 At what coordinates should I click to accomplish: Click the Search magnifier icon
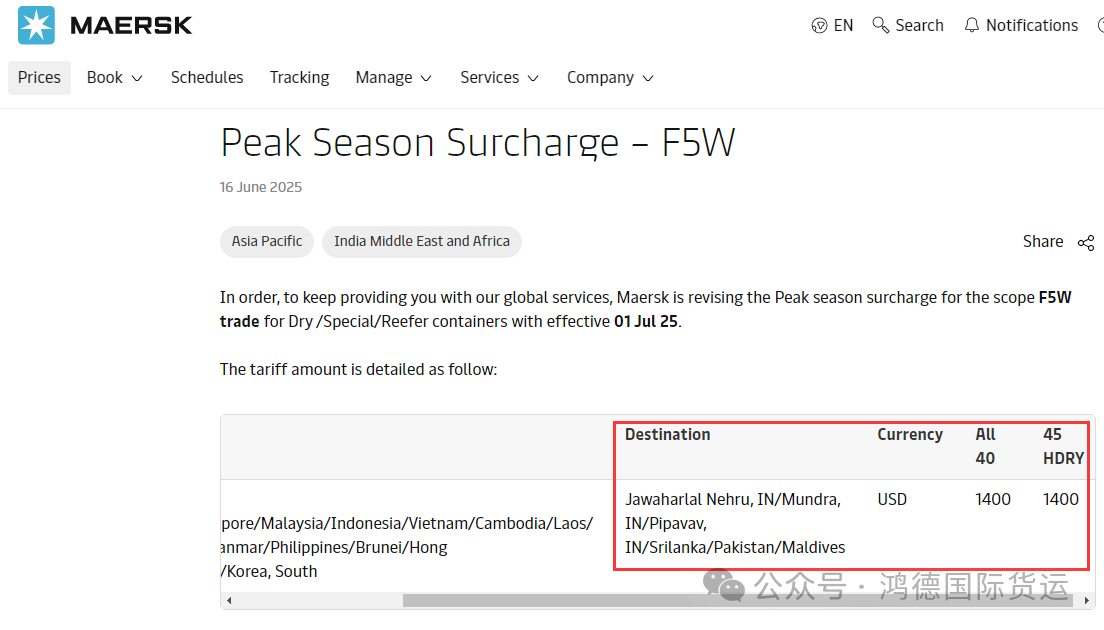point(880,25)
